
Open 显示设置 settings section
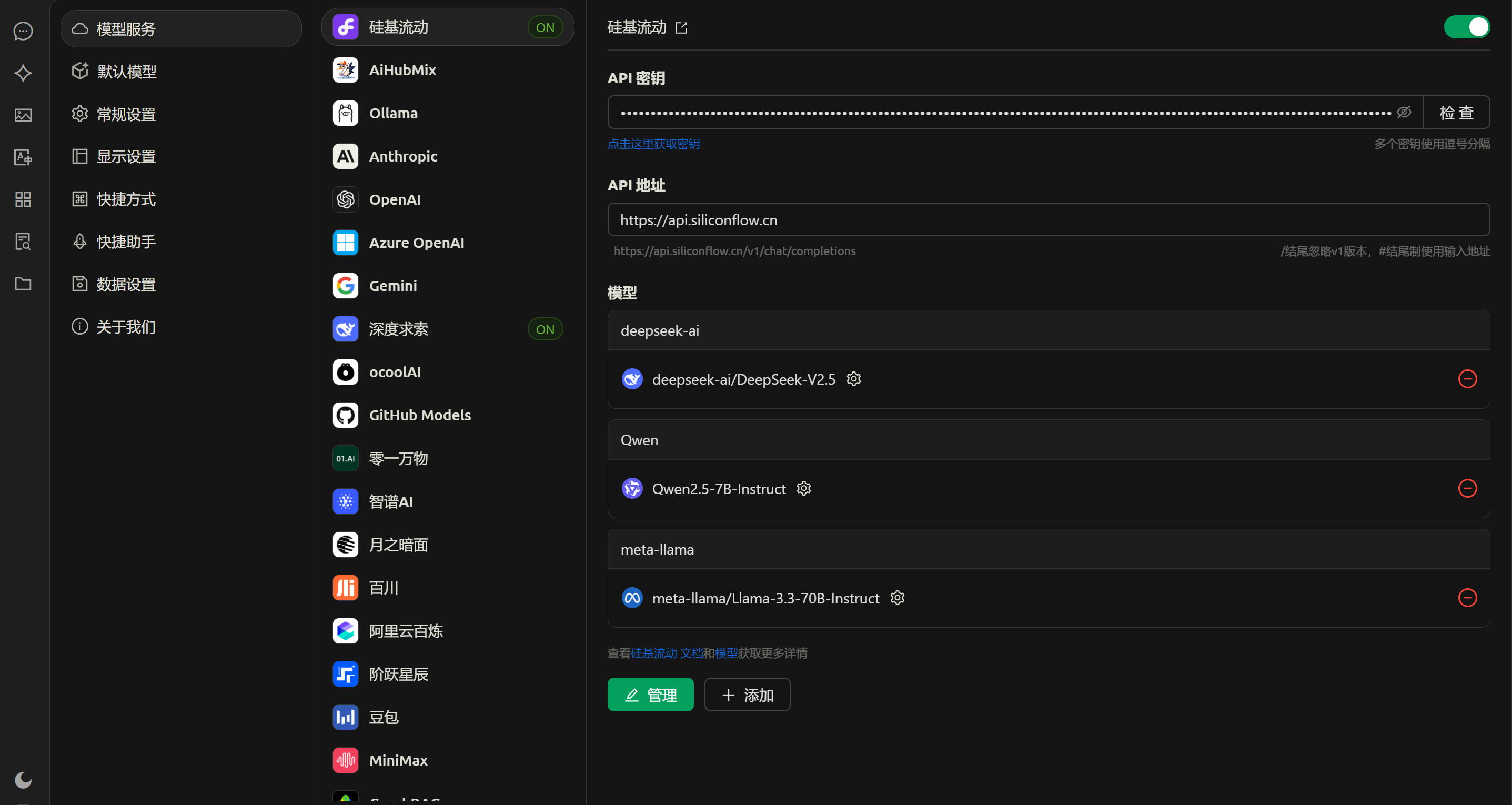(x=181, y=156)
